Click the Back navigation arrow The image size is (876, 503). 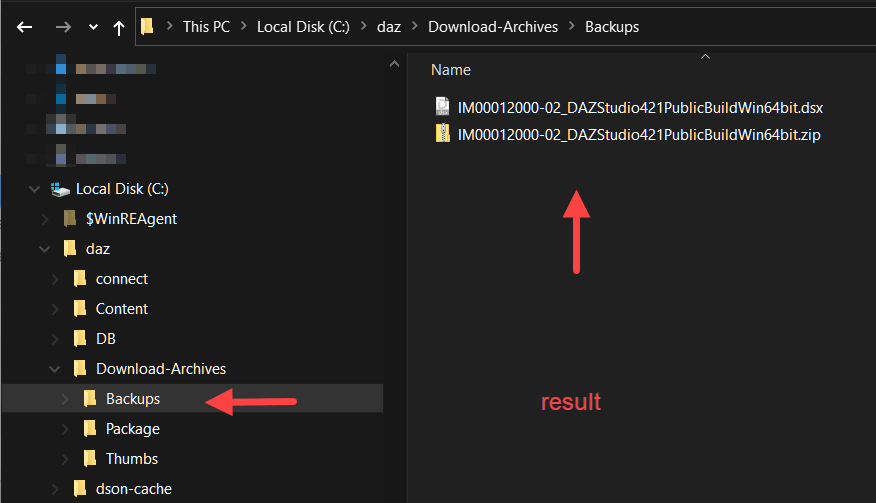pyautogui.click(x=25, y=27)
